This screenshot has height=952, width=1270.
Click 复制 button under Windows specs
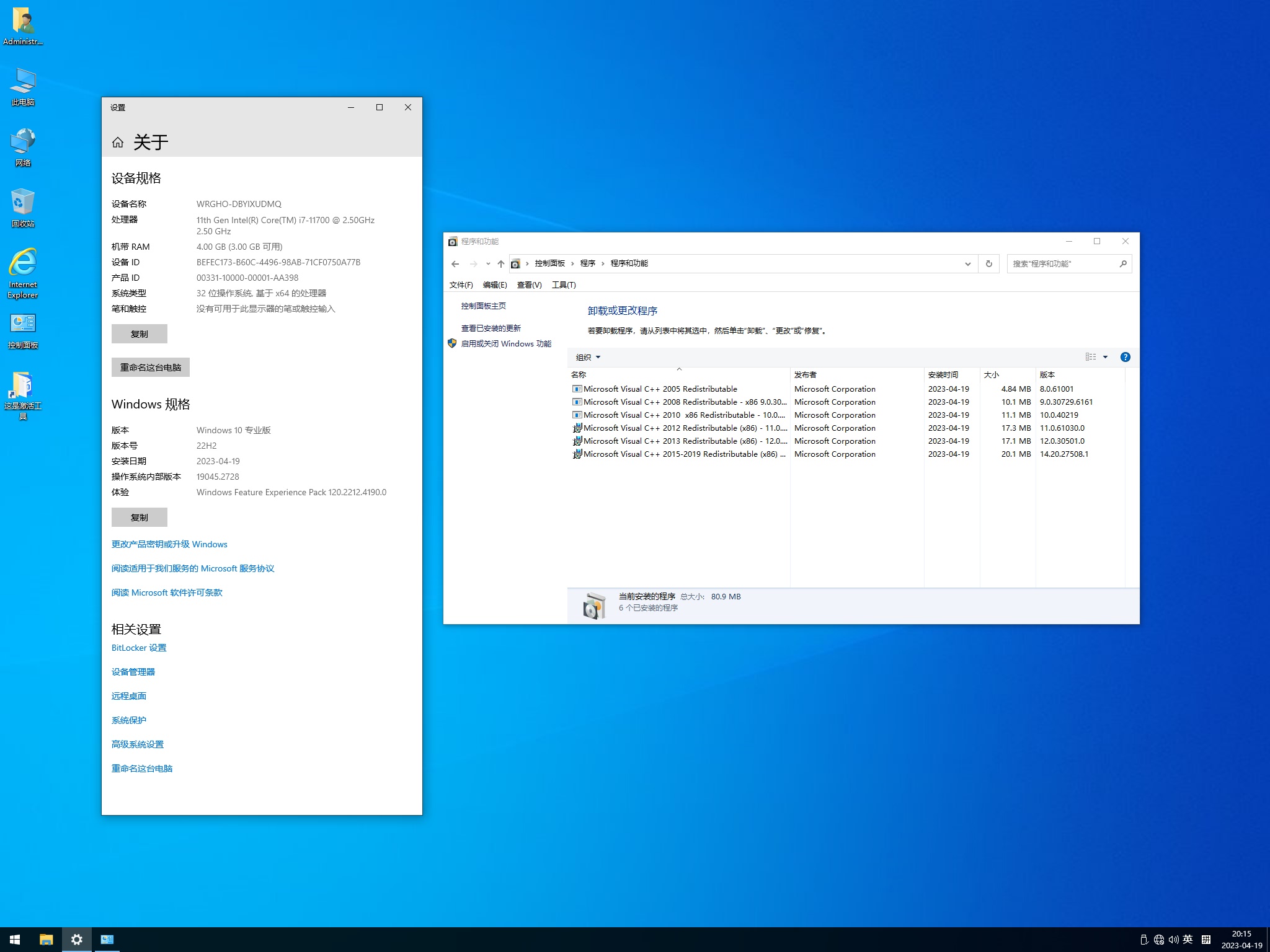coord(140,518)
